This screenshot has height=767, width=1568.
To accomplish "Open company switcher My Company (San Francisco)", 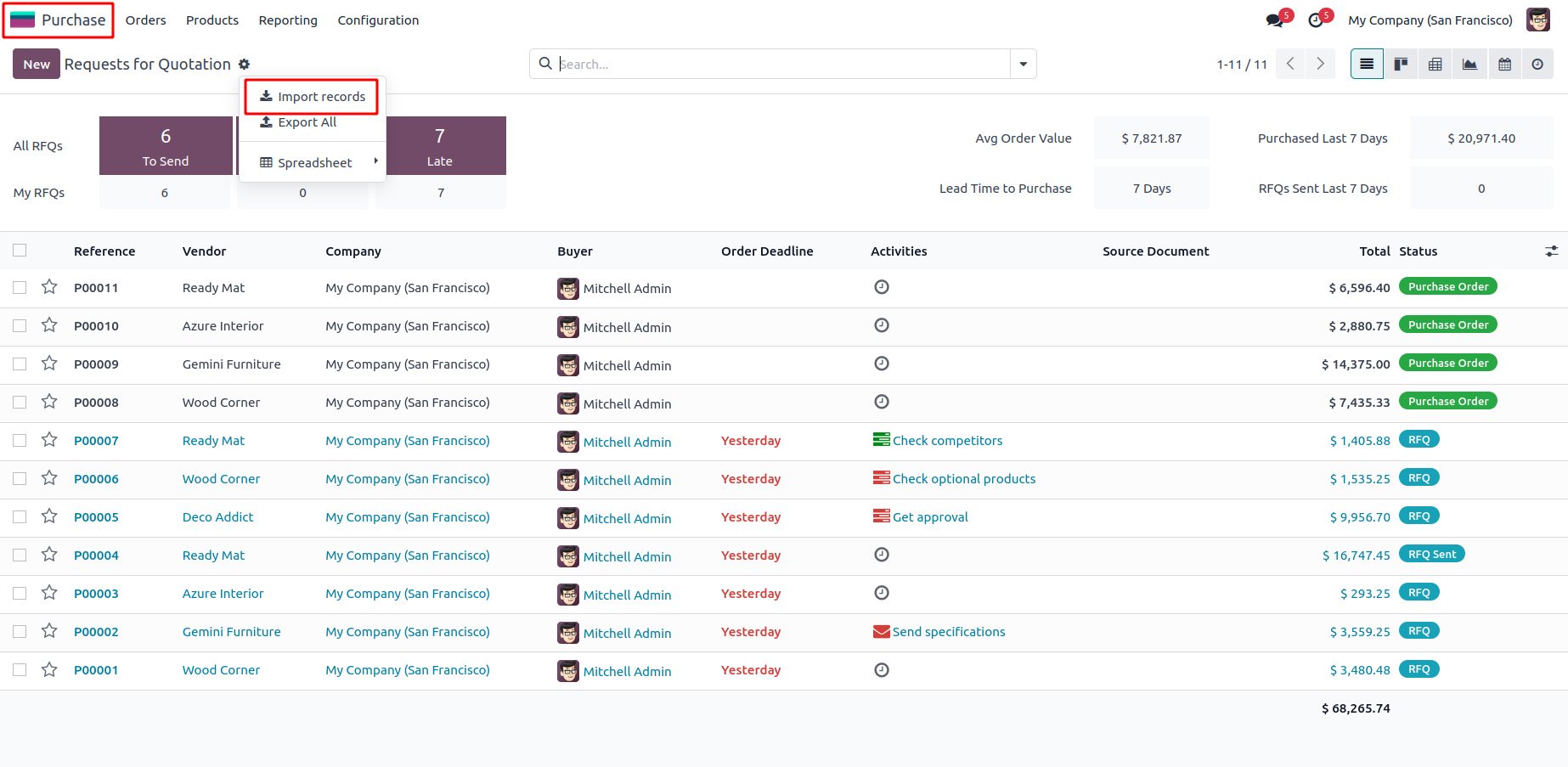I will tap(1430, 20).
